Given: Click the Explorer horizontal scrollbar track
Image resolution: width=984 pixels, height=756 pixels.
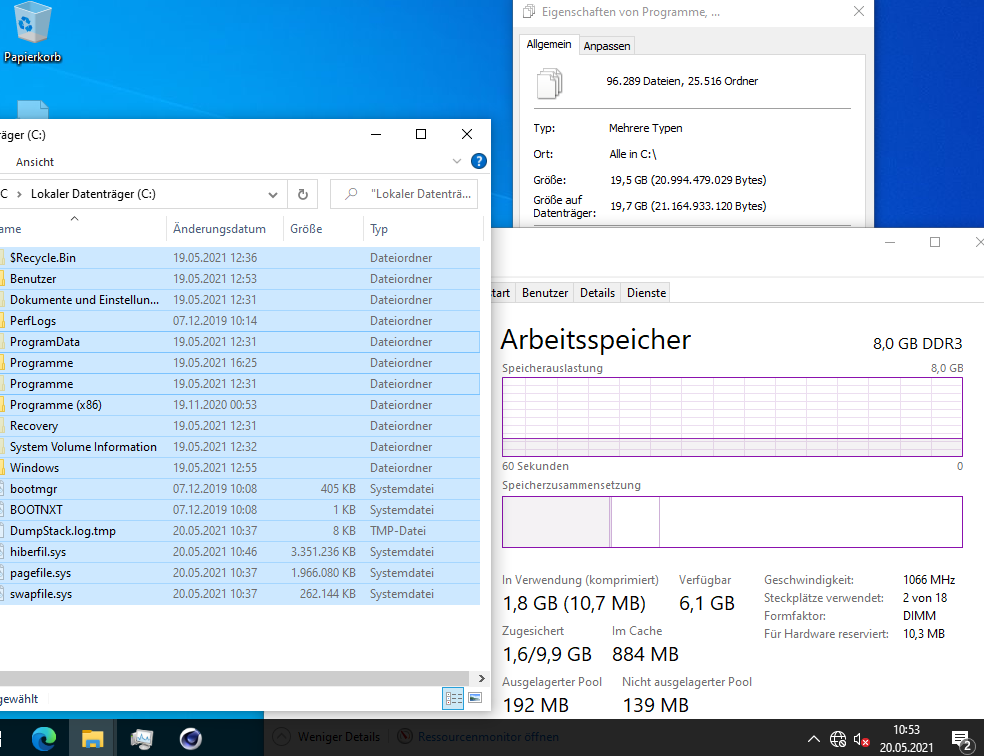Looking at the screenshot, I should [x=234, y=678].
